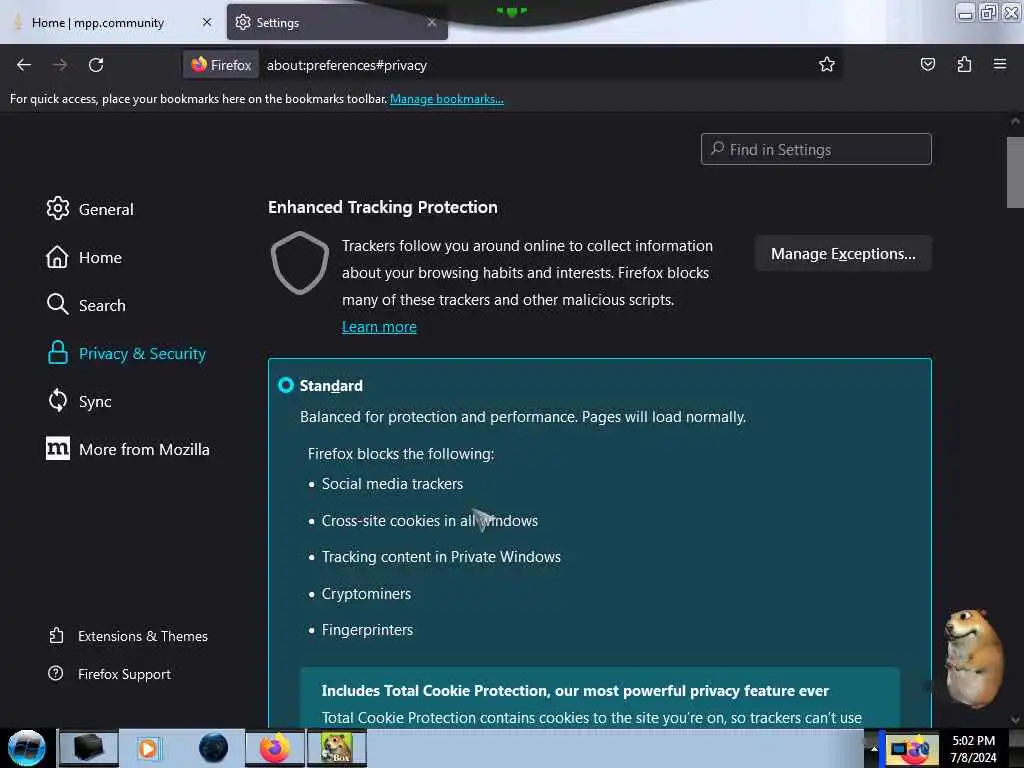The width and height of the screenshot is (1024, 768).
Task: Open Search settings category
Action: (86, 305)
